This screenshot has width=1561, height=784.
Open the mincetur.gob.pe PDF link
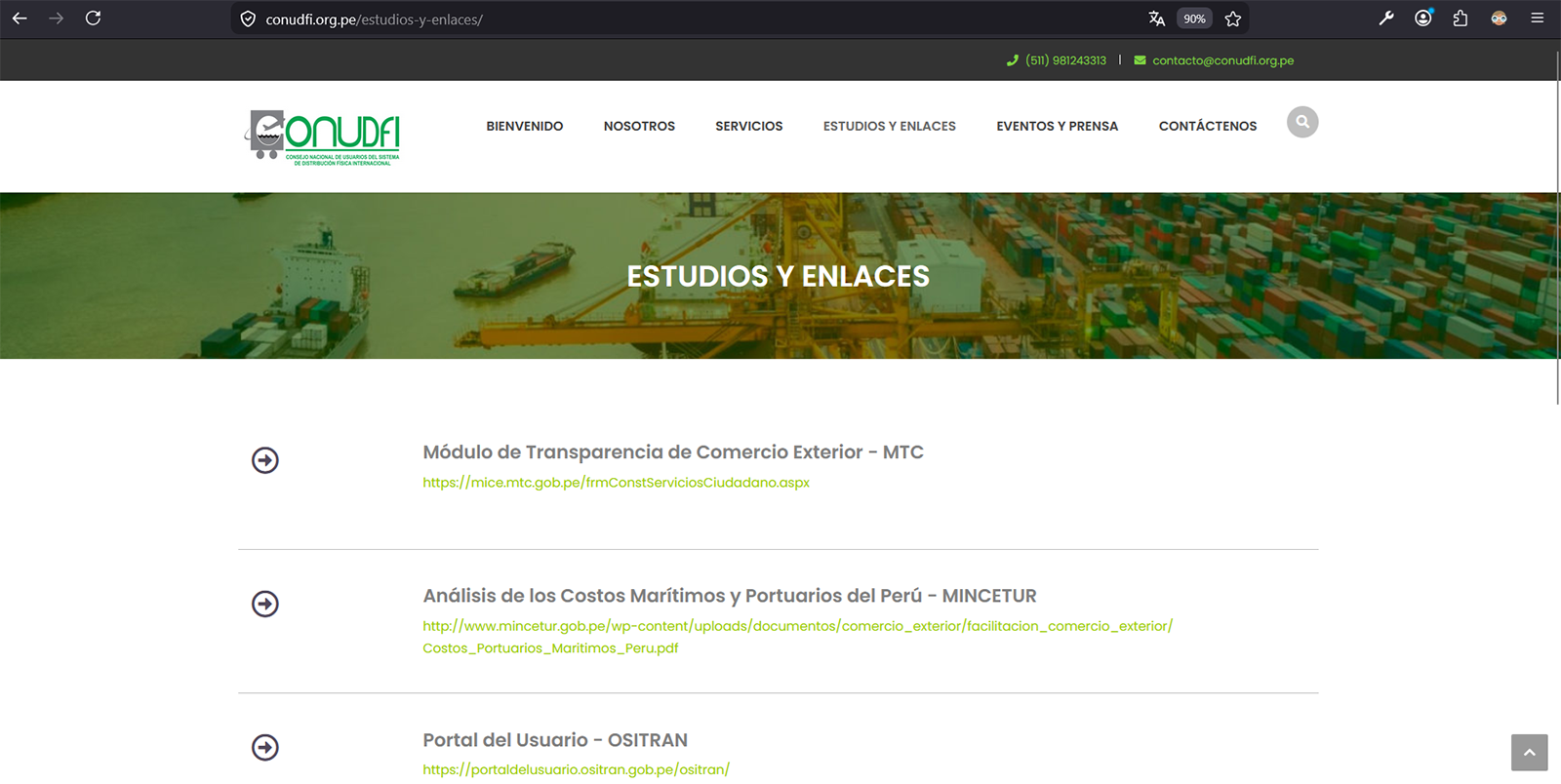(x=797, y=637)
